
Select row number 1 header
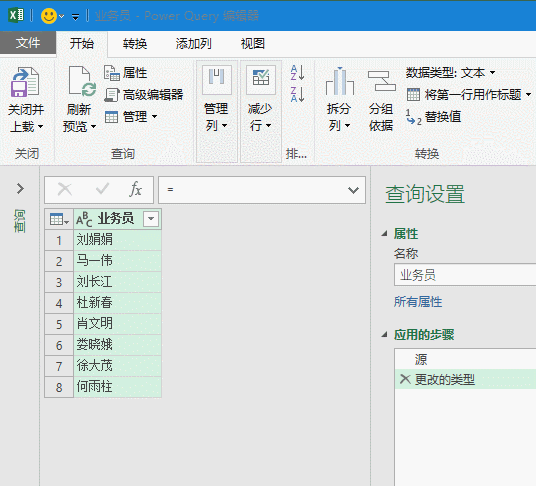[x=59, y=240]
